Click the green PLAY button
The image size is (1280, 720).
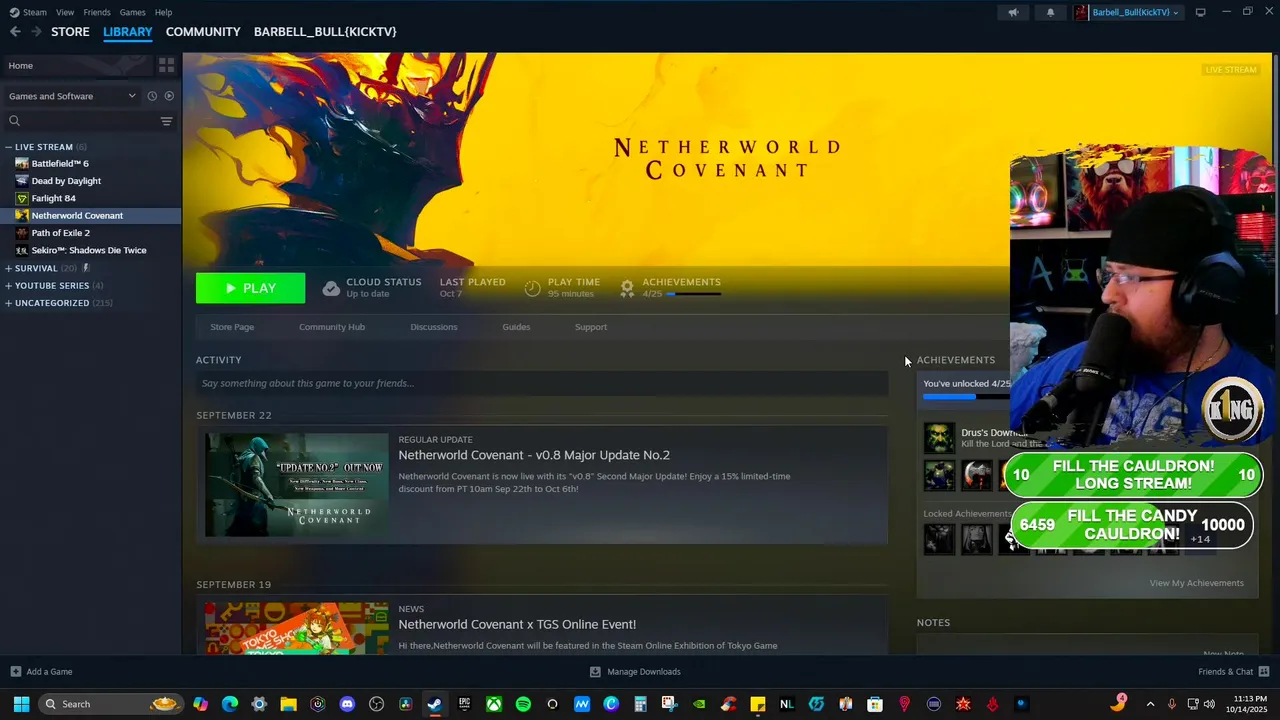[250, 288]
